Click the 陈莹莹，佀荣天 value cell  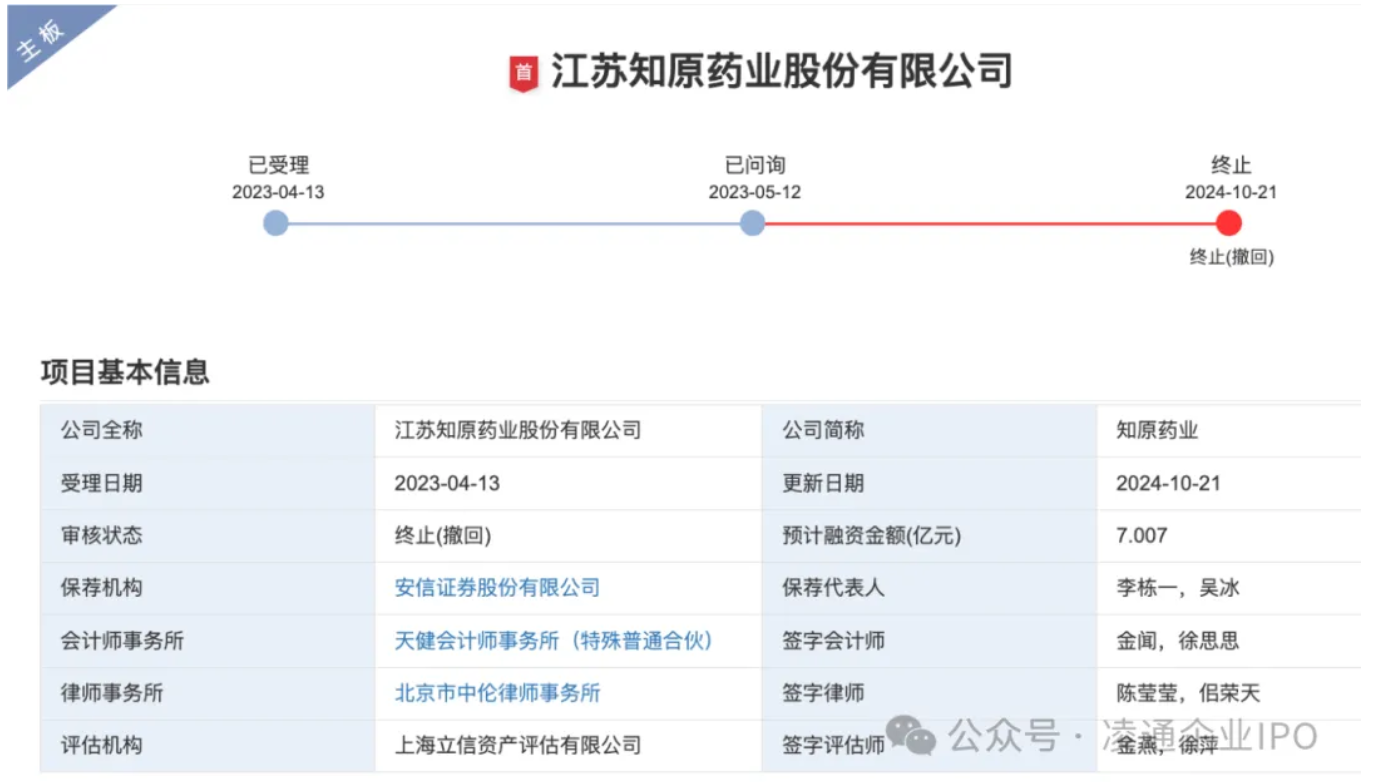tap(1229, 693)
